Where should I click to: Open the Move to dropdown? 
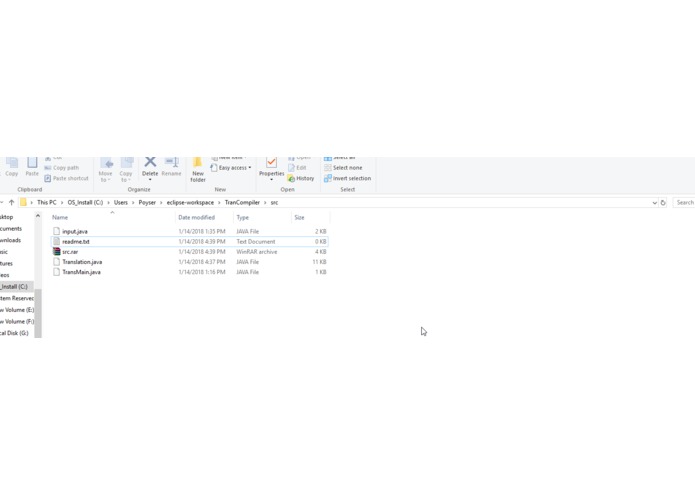tap(105, 169)
